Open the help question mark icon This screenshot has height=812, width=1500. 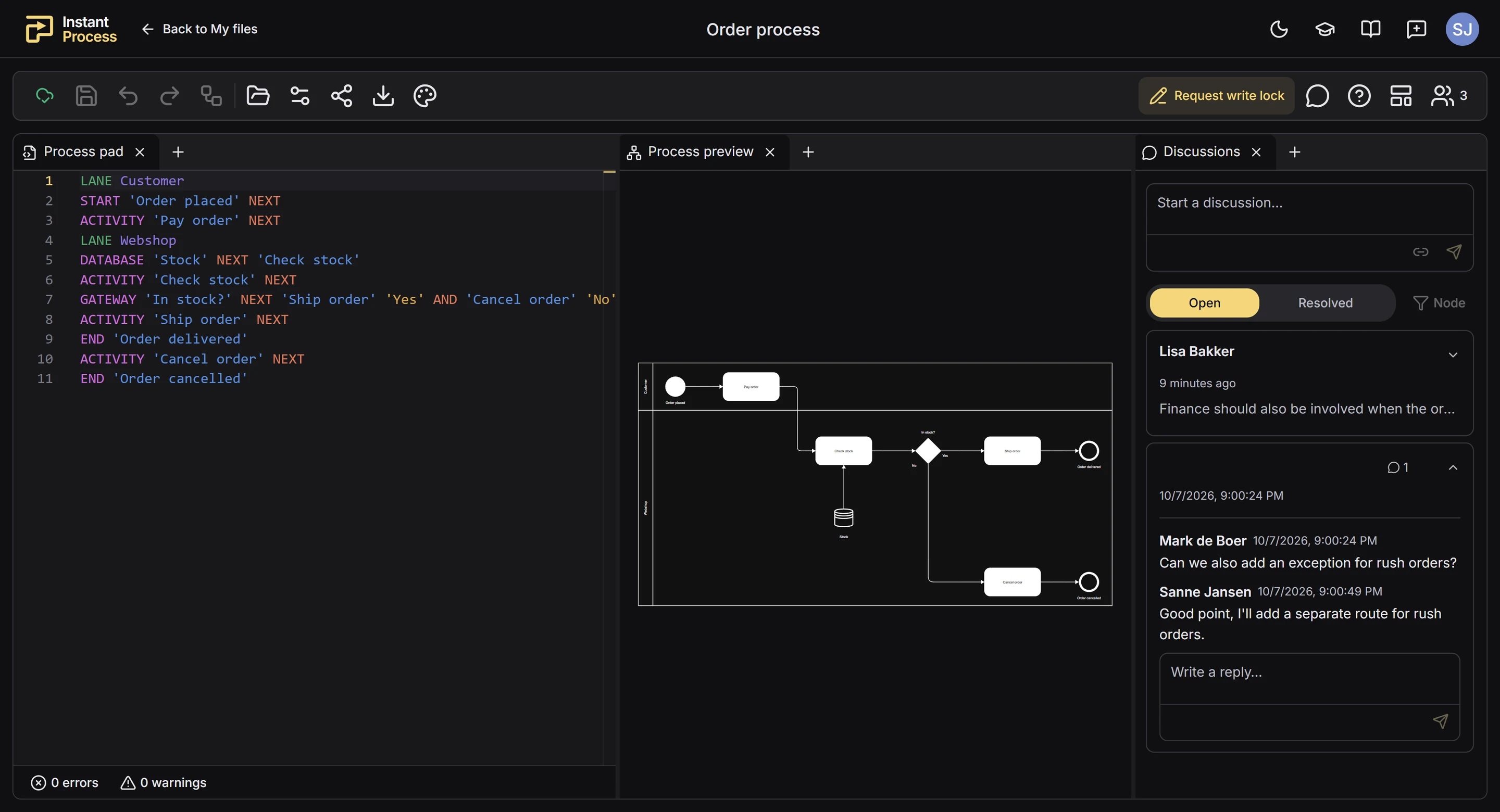tap(1359, 95)
